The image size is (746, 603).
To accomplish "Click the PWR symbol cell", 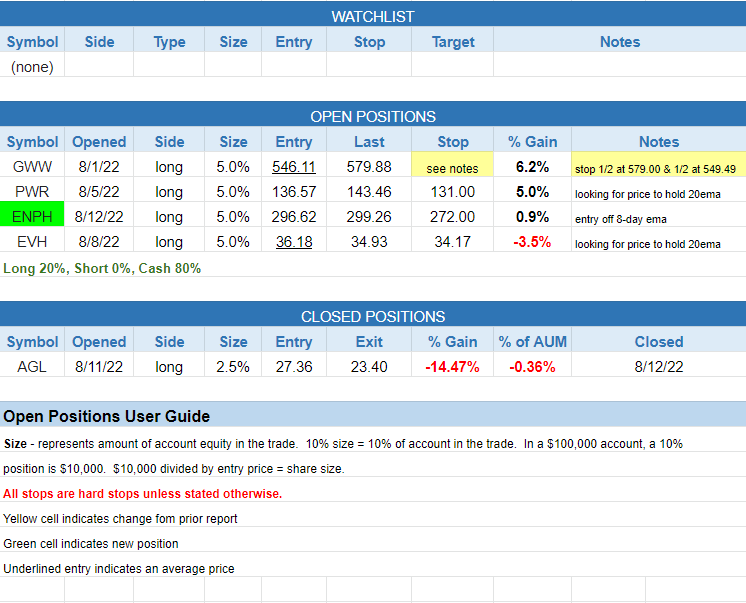I will [32, 191].
